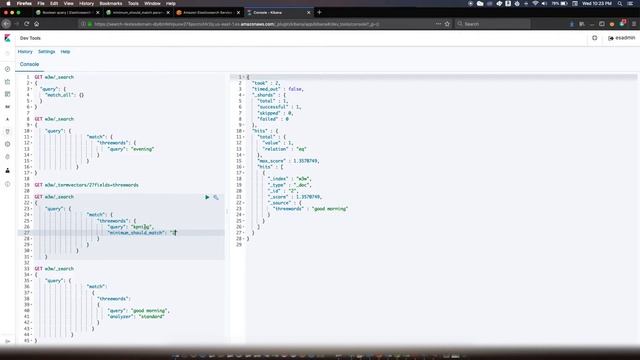Click into the Firefox Search field

click(493, 24)
